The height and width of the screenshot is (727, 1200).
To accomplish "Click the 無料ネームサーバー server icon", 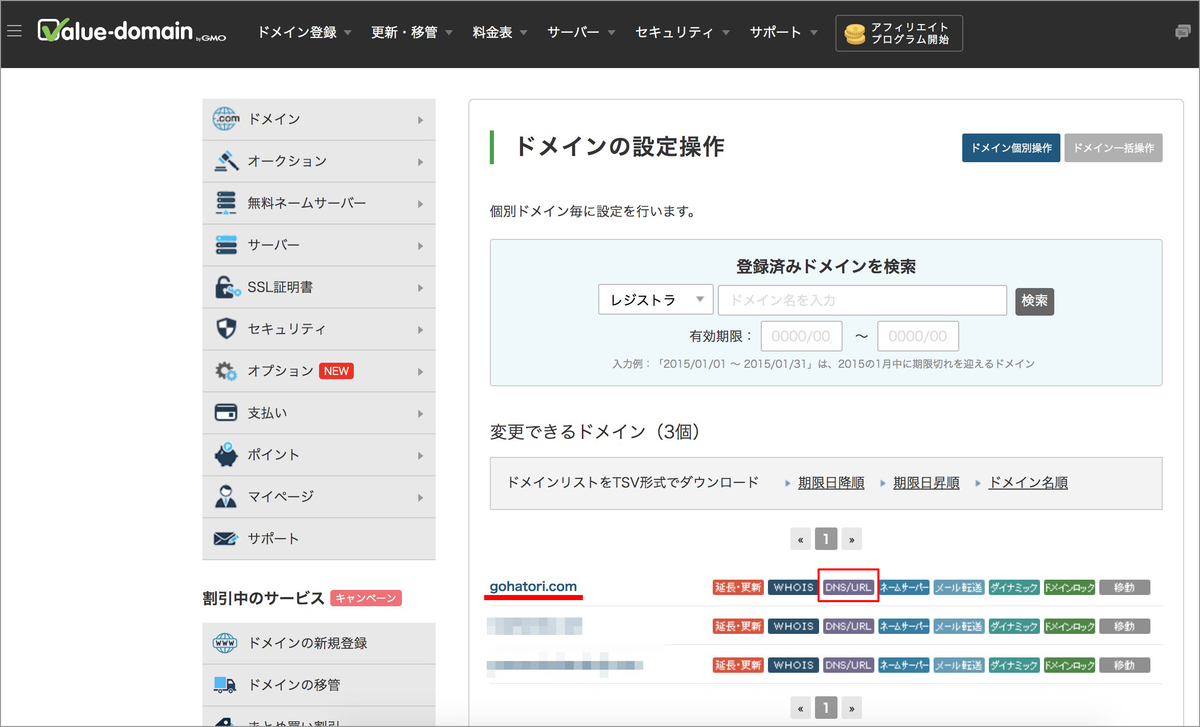I will (226, 203).
